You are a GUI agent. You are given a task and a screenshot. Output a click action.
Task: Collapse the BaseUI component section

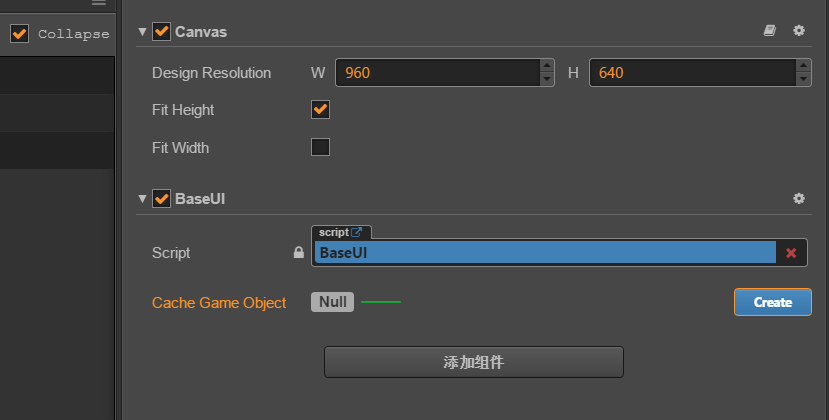coord(142,199)
